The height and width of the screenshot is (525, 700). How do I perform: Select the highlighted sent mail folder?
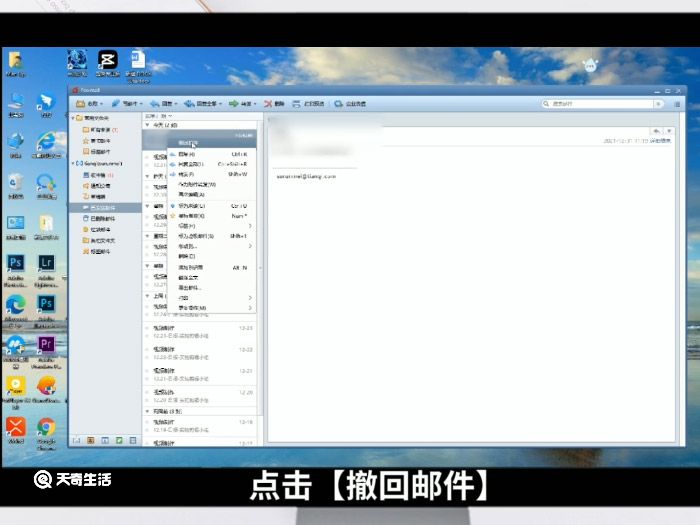click(105, 208)
